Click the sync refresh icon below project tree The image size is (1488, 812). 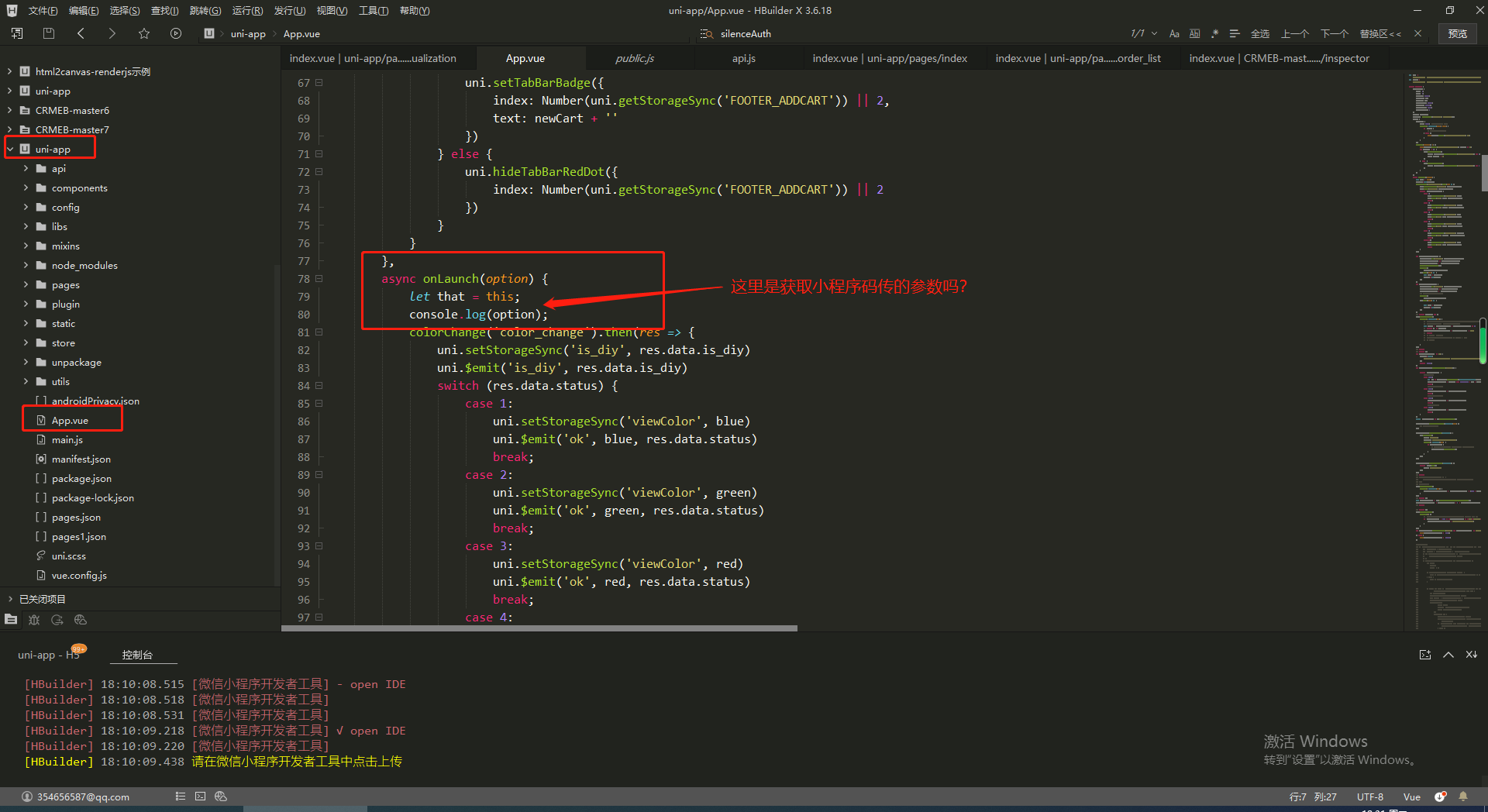[x=57, y=620]
